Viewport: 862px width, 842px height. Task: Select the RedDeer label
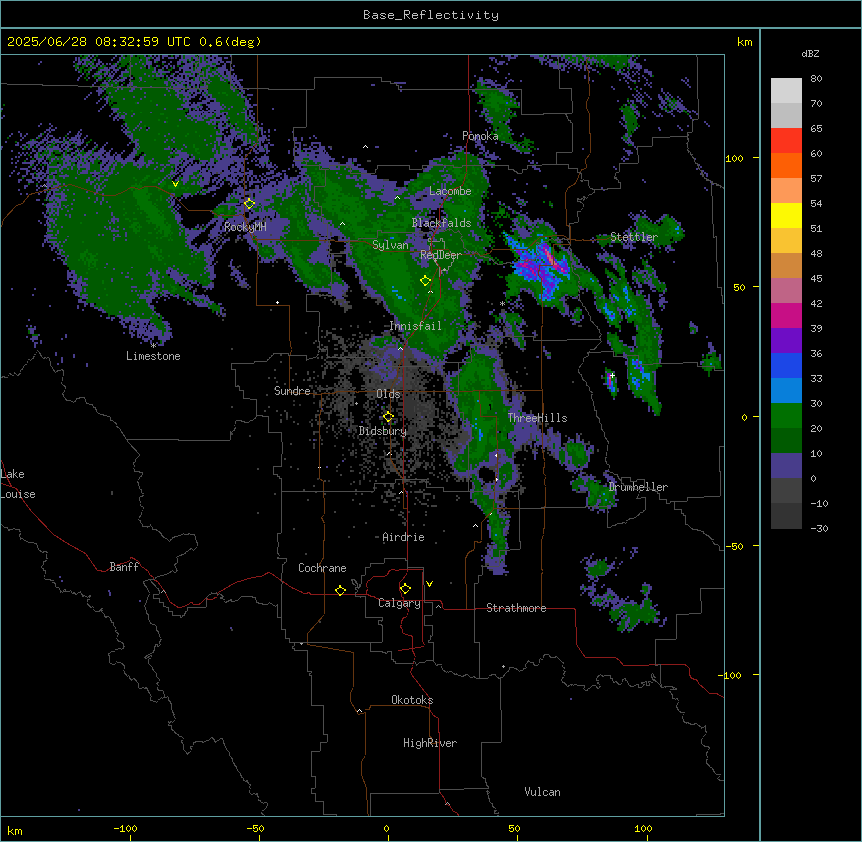coord(441,255)
